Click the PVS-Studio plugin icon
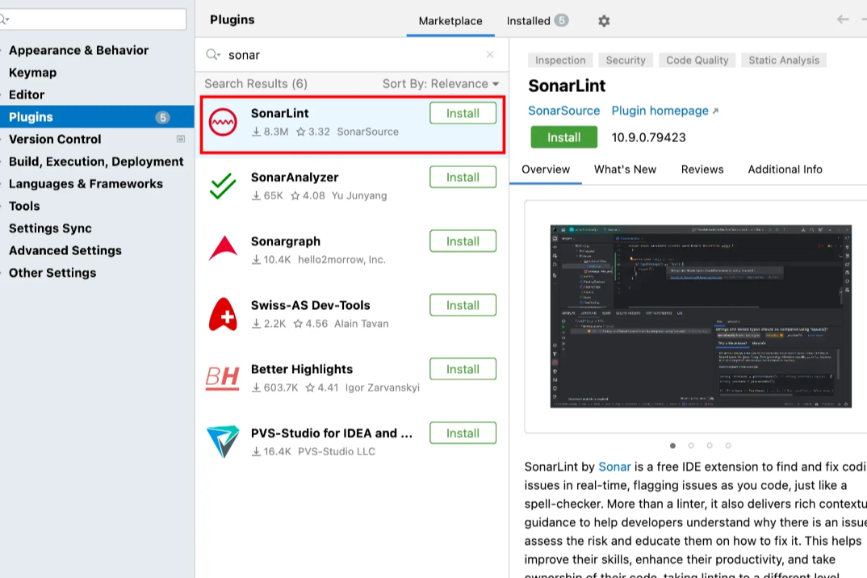The width and height of the screenshot is (867, 578). 223,441
